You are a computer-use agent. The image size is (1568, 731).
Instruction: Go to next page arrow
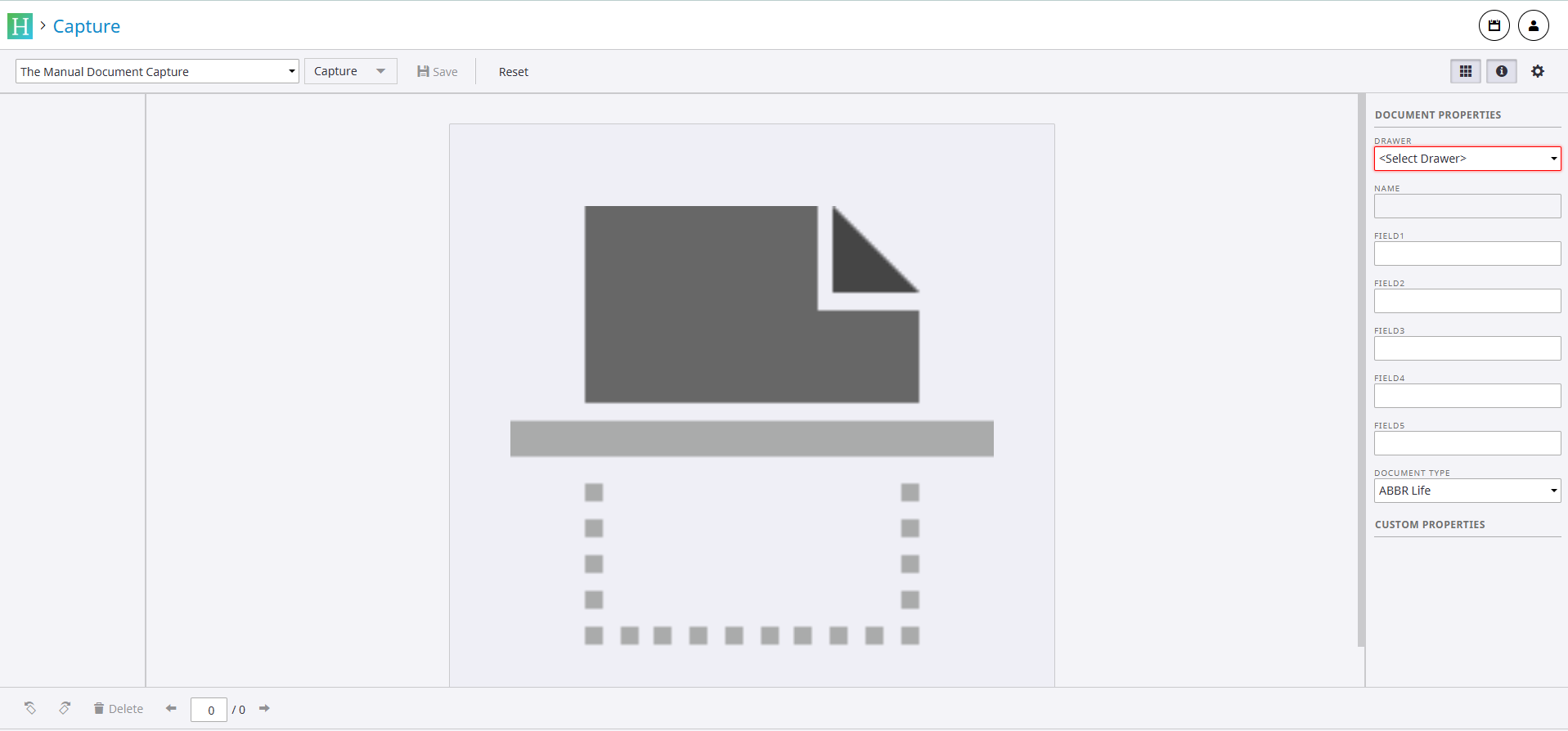point(264,708)
